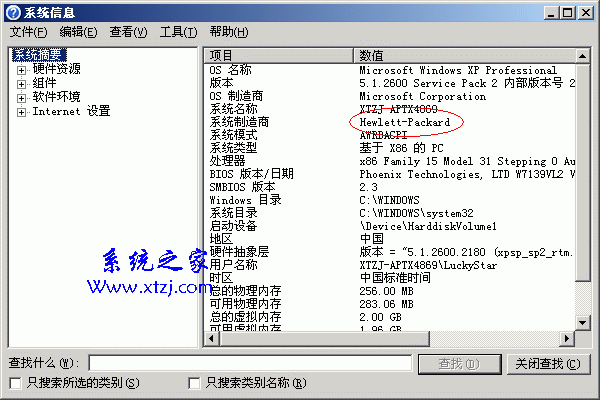600x400 pixels.
Task: Open the 工具(T) menu
Action: 178,32
